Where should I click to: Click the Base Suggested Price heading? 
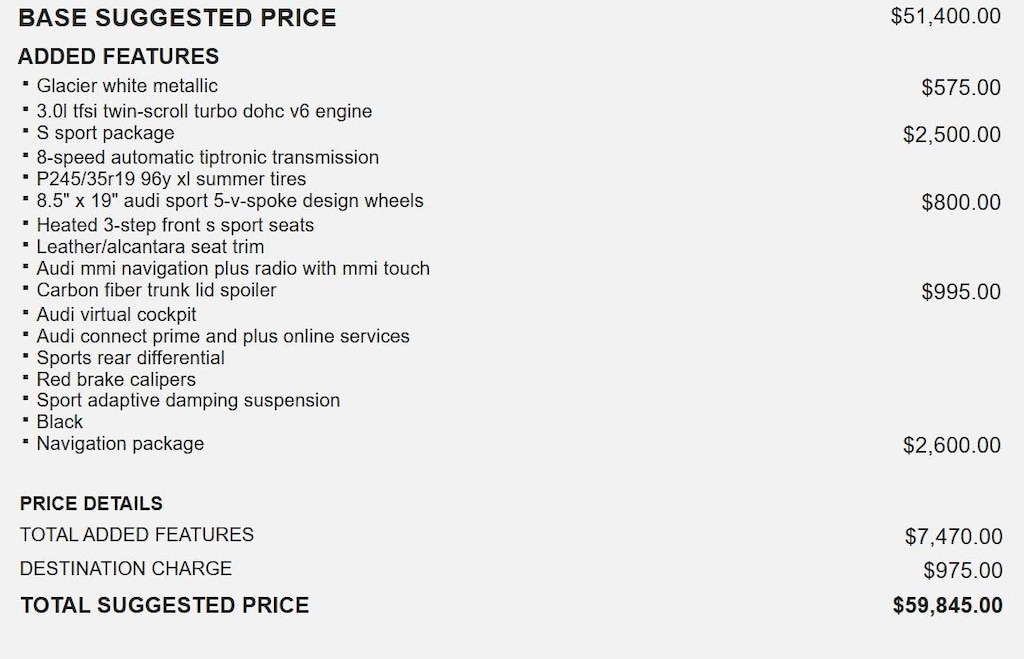coord(178,18)
